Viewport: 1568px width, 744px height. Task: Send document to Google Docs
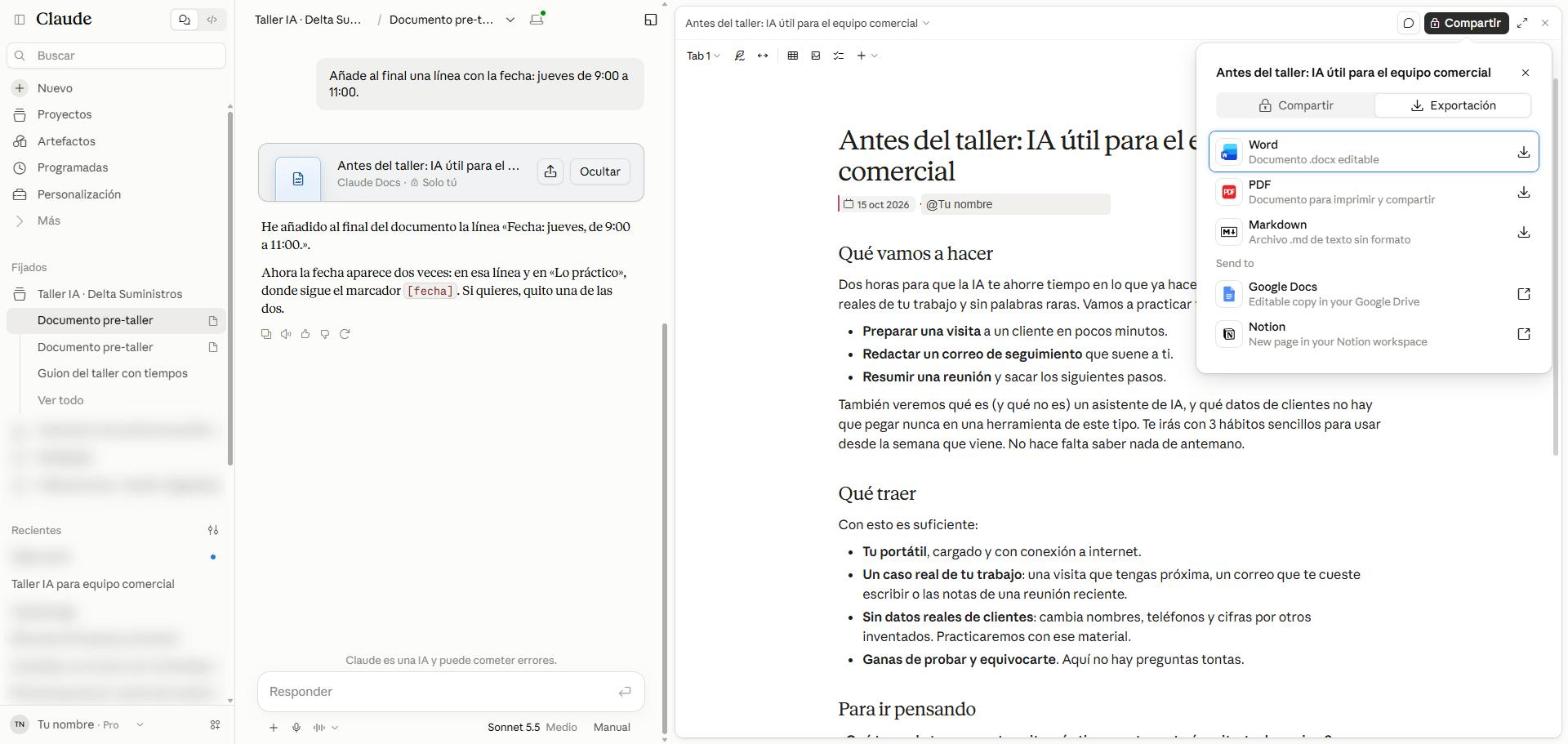[x=1373, y=294]
